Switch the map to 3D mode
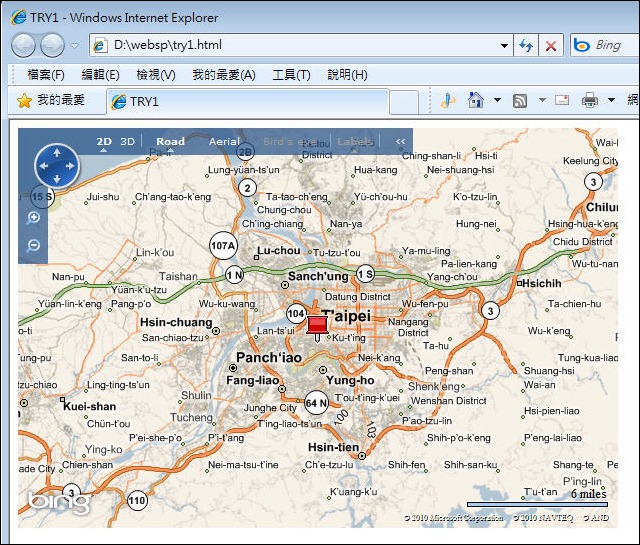640x545 pixels. [127, 141]
